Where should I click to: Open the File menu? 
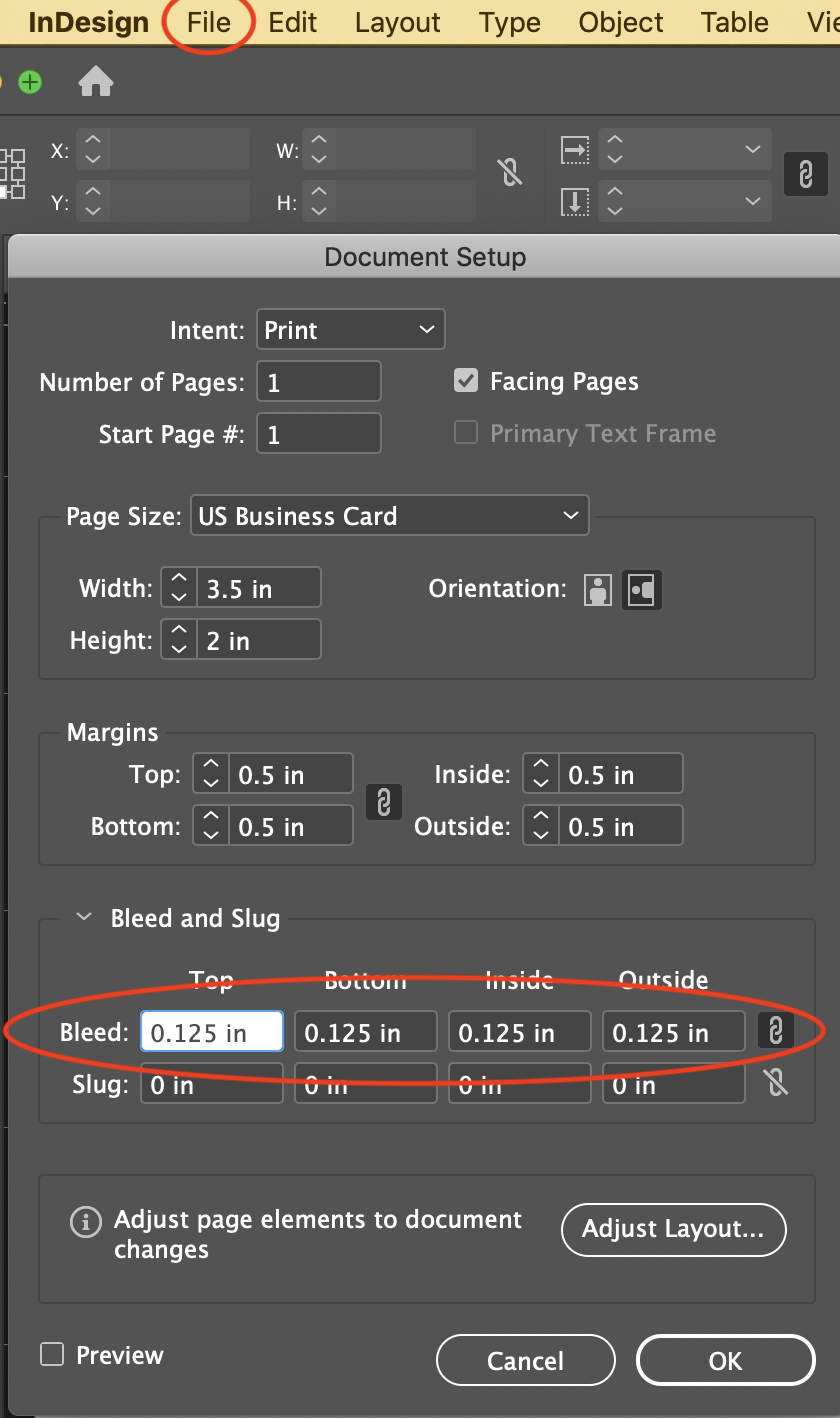[x=207, y=22]
